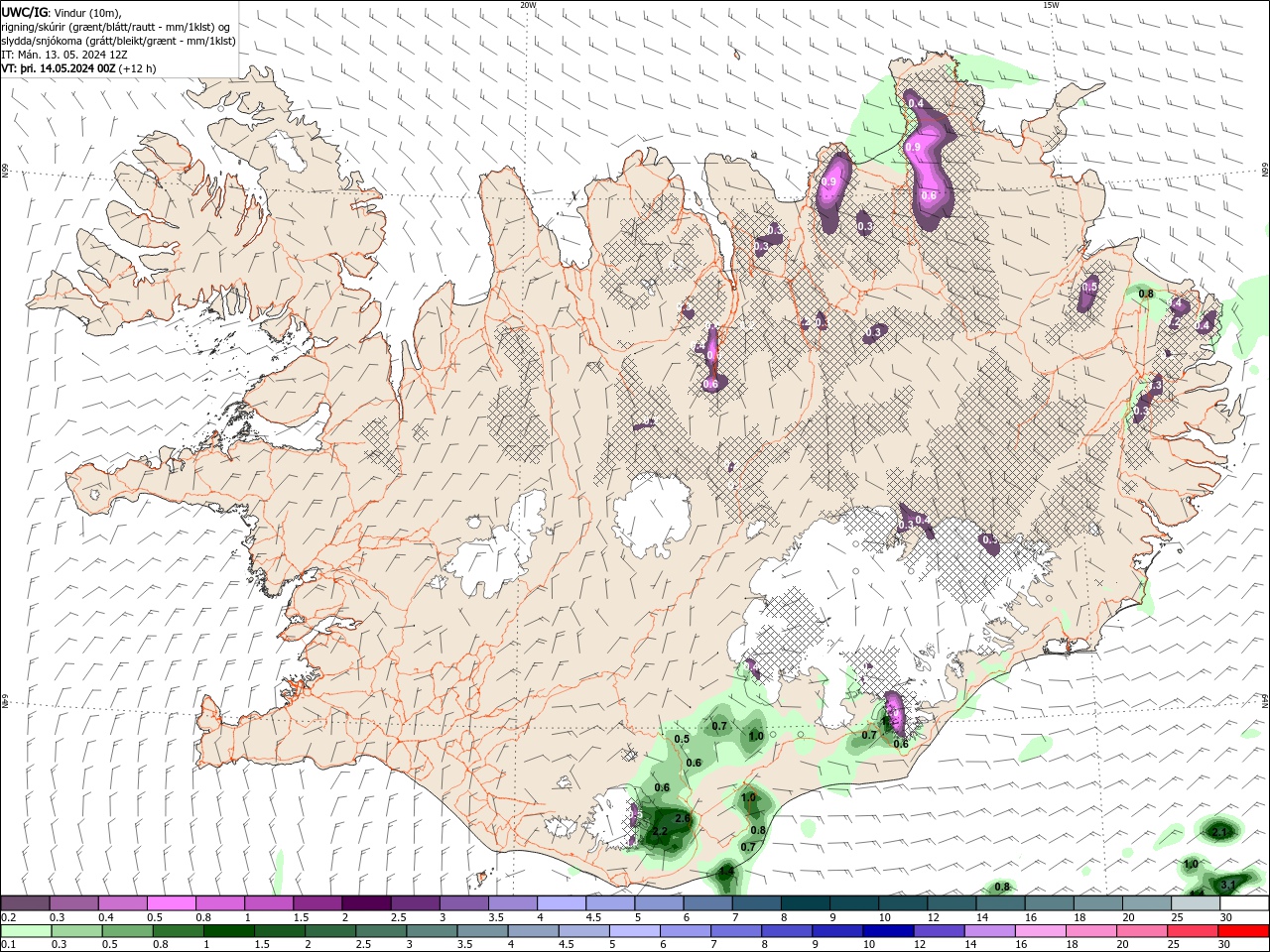Choose the light grey 25 swatch in upper legend
1270x952 pixels.
click(1195, 903)
